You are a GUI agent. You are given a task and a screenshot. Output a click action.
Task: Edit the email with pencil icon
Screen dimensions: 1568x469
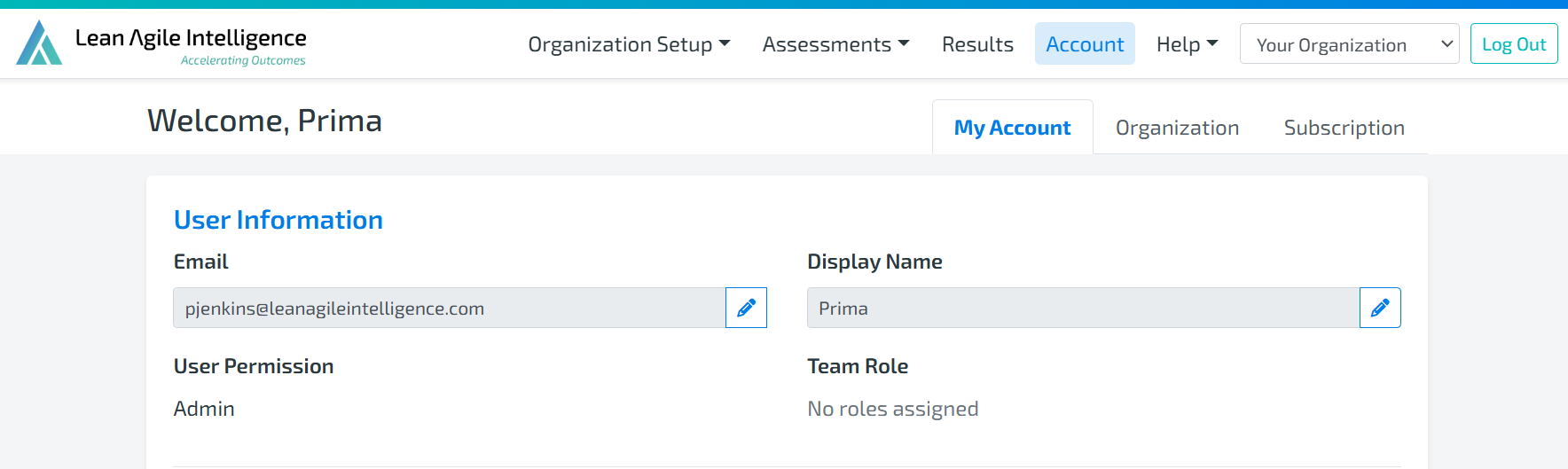pyautogui.click(x=746, y=308)
